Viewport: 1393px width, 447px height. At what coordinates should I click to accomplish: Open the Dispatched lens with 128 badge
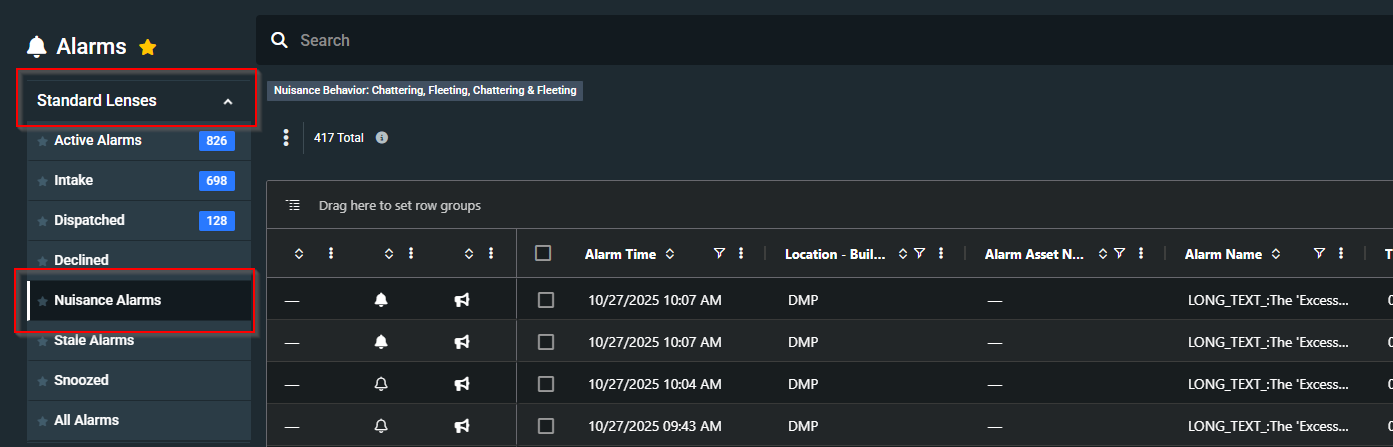(x=89, y=221)
